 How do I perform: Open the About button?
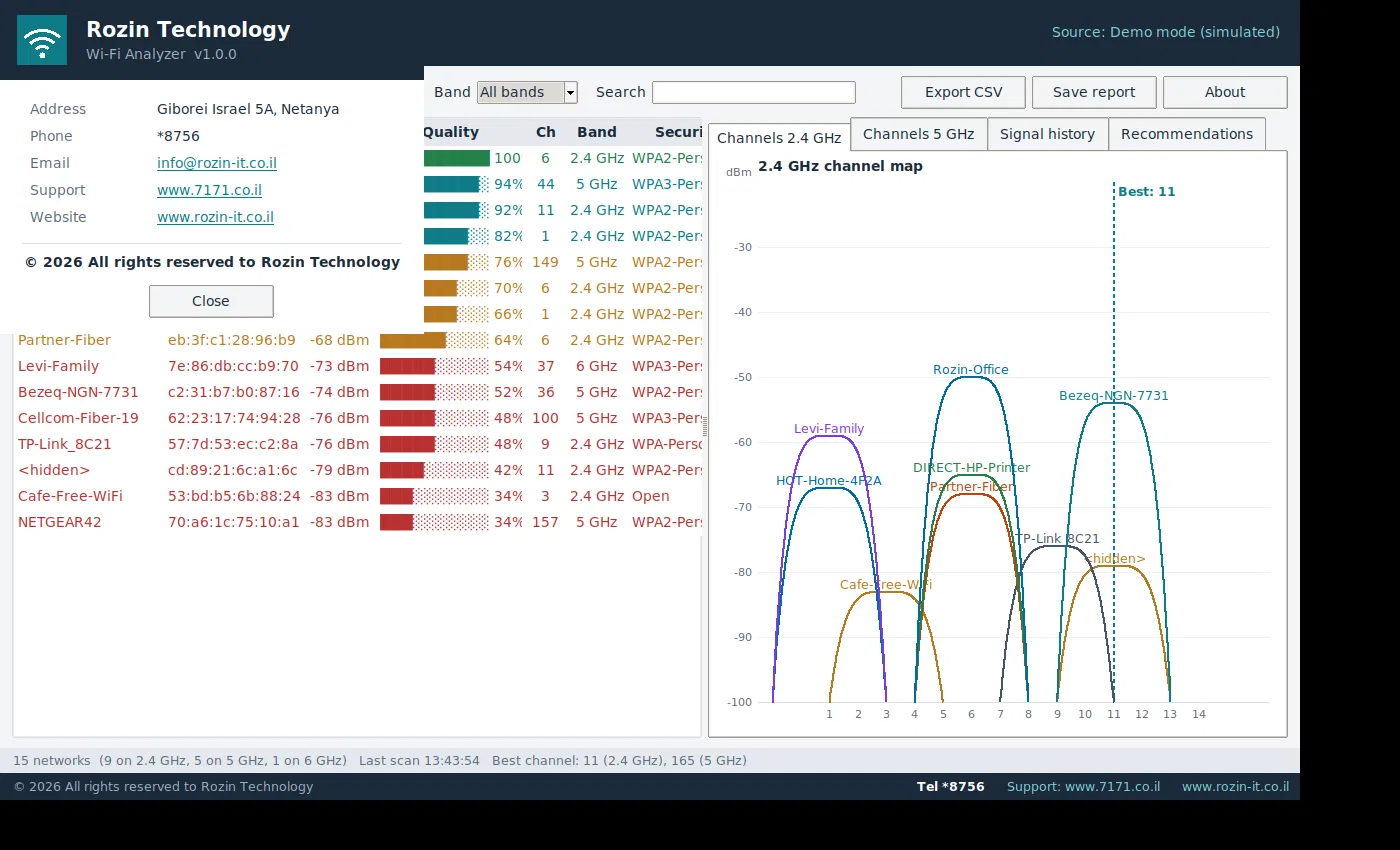pos(1225,92)
